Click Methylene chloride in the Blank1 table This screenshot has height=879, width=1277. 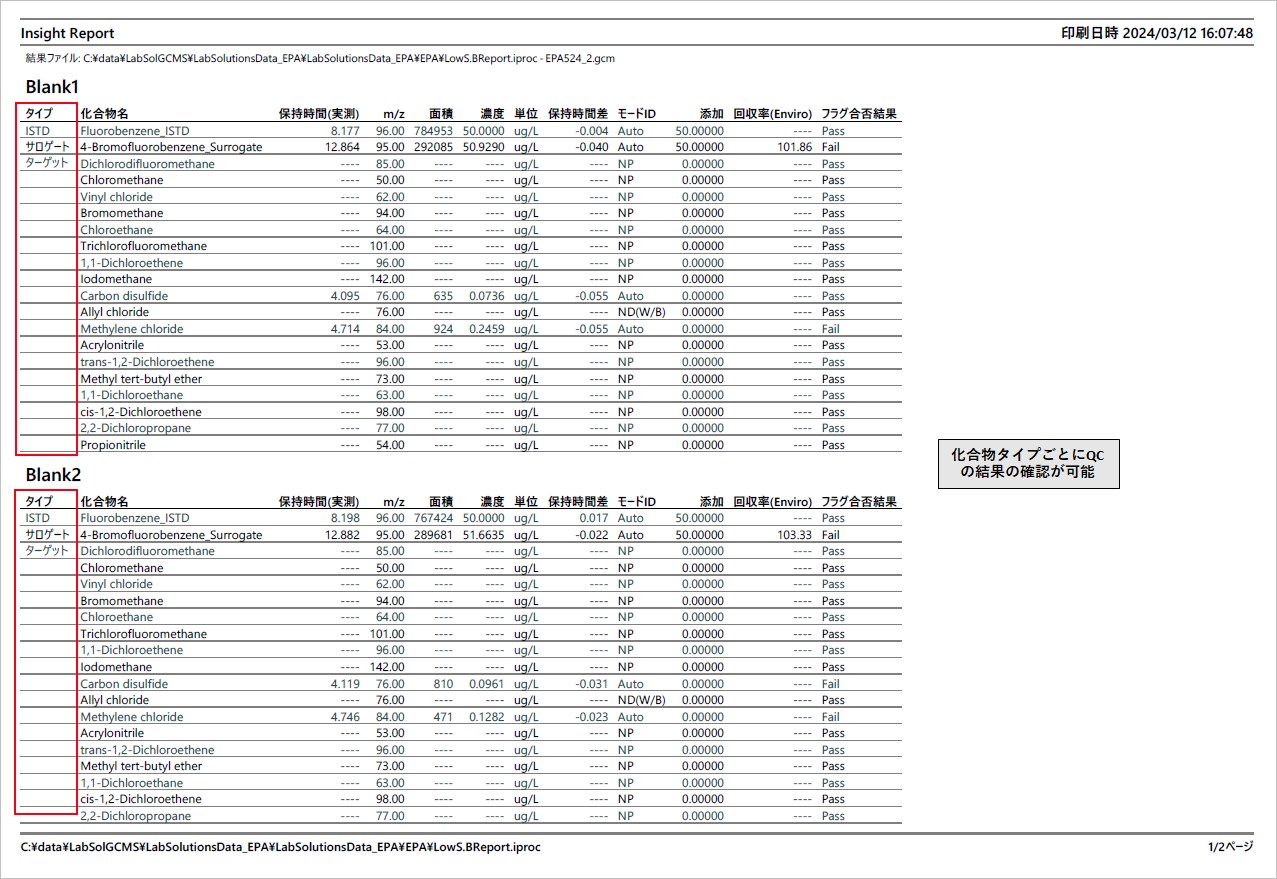click(132, 329)
